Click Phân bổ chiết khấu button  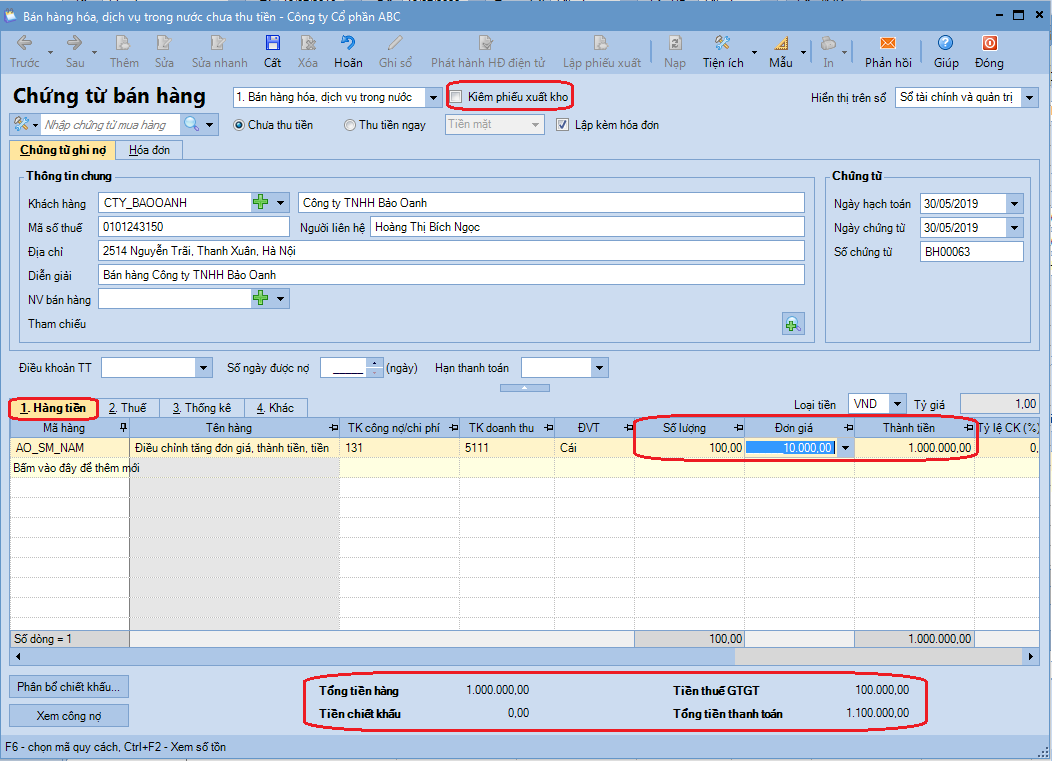68,687
